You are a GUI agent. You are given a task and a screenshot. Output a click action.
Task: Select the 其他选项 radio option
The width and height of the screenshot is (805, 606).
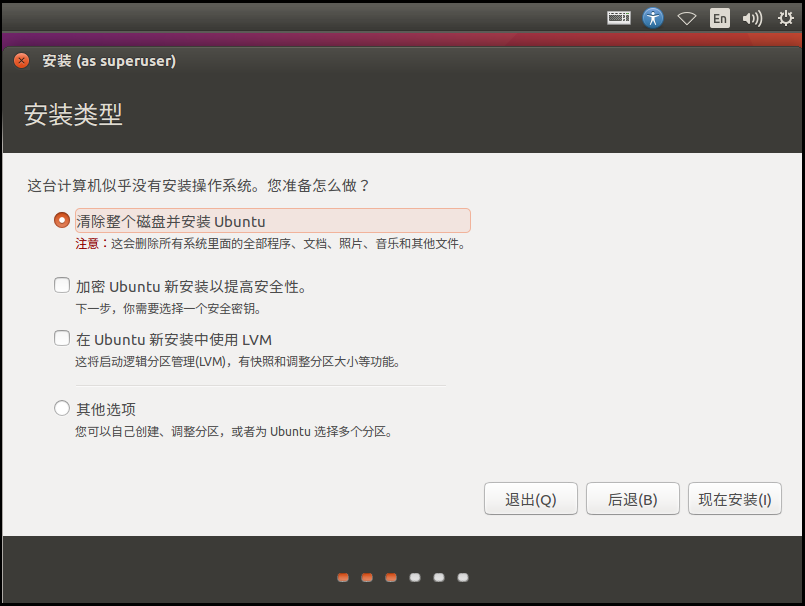point(62,408)
